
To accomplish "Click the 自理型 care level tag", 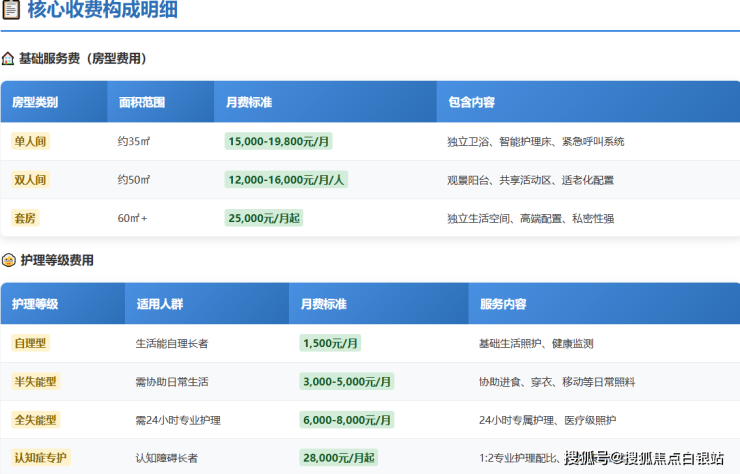I will click(x=30, y=343).
